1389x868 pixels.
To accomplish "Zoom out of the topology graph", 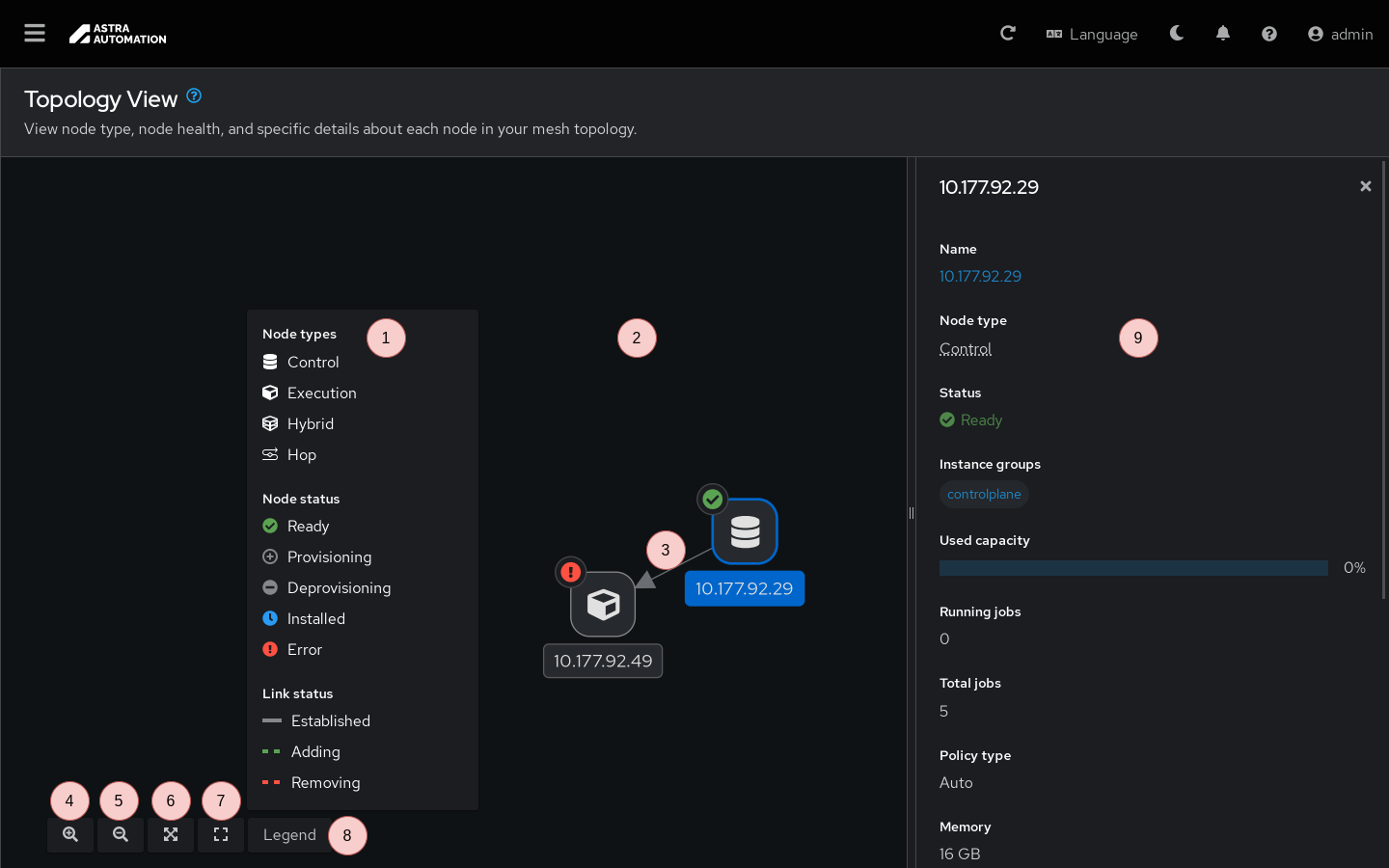I will point(121,835).
